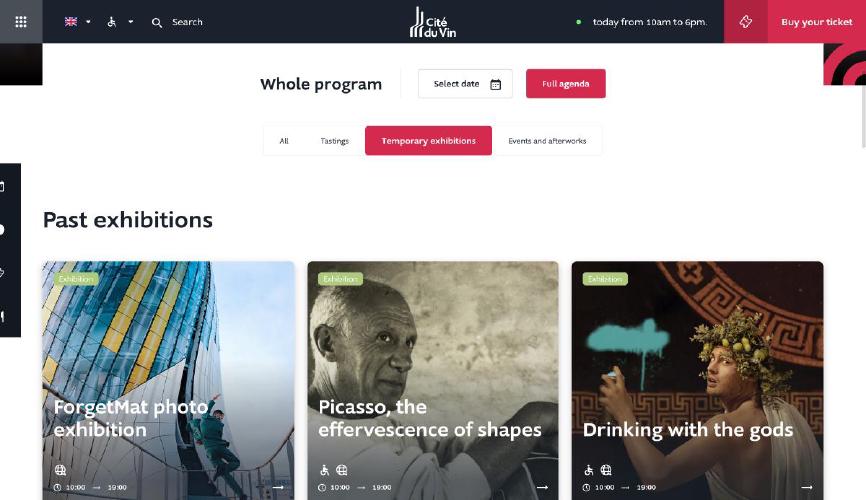Open the ForgetMat photo exhibition card
Viewport: 866px width, 500px height.
(x=168, y=381)
